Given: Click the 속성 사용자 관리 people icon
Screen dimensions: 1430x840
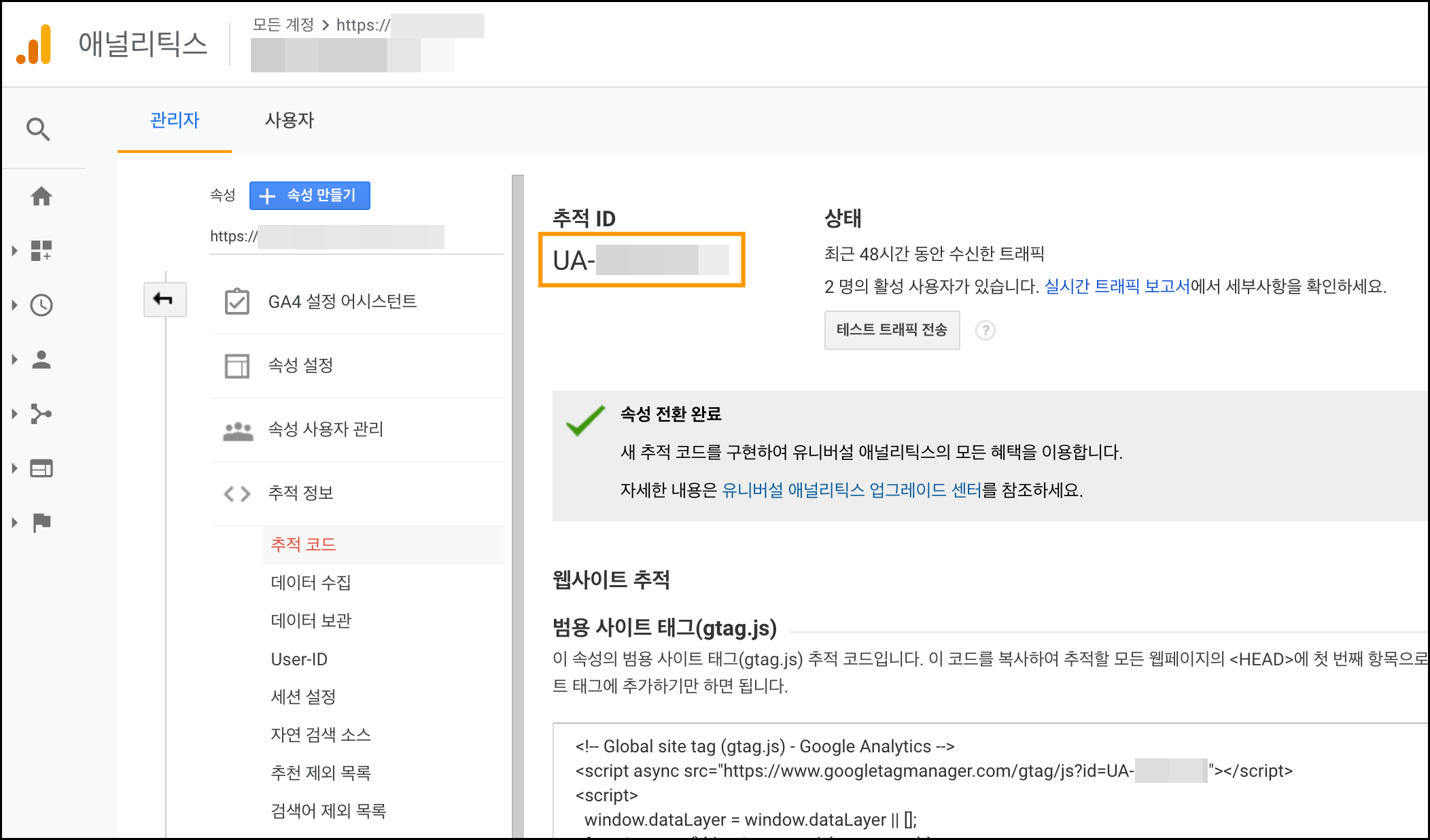Looking at the screenshot, I should click(238, 430).
